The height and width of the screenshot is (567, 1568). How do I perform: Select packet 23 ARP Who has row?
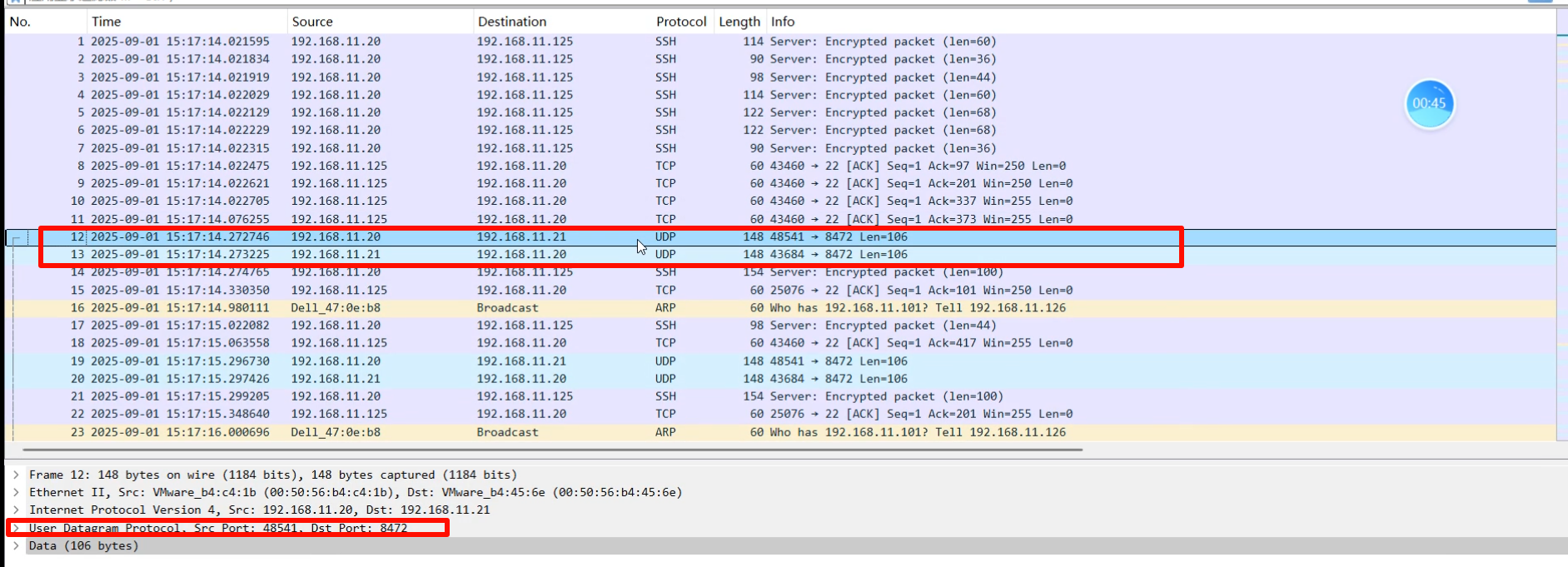click(500, 432)
